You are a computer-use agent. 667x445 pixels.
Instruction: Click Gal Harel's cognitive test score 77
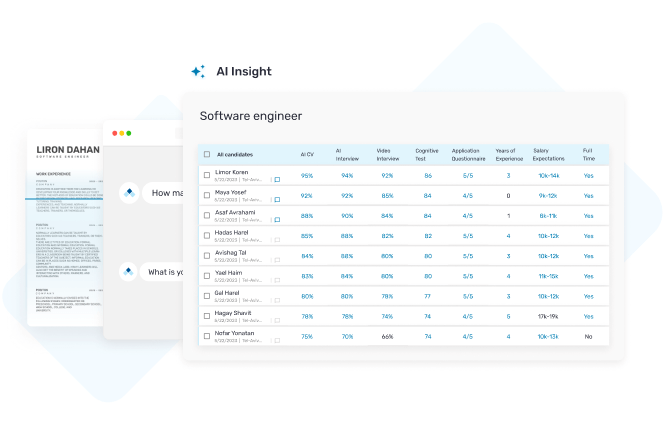[428, 297]
